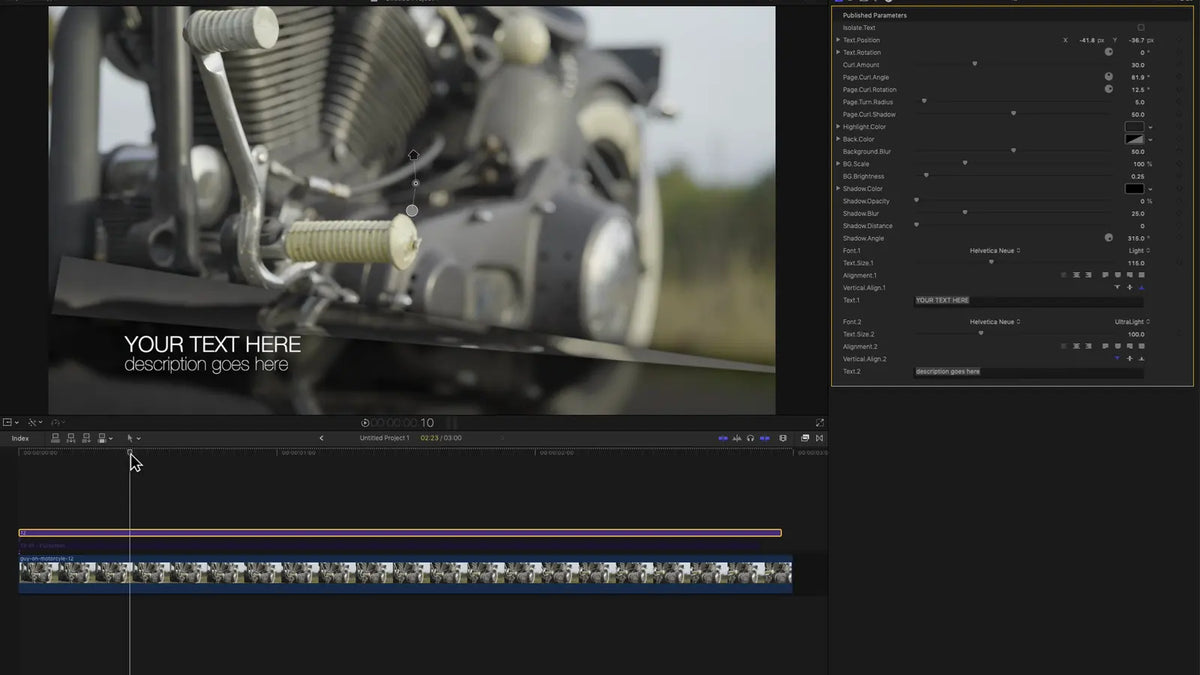Toggle solo headphones icon
1200x675 pixels.
pyautogui.click(x=750, y=438)
